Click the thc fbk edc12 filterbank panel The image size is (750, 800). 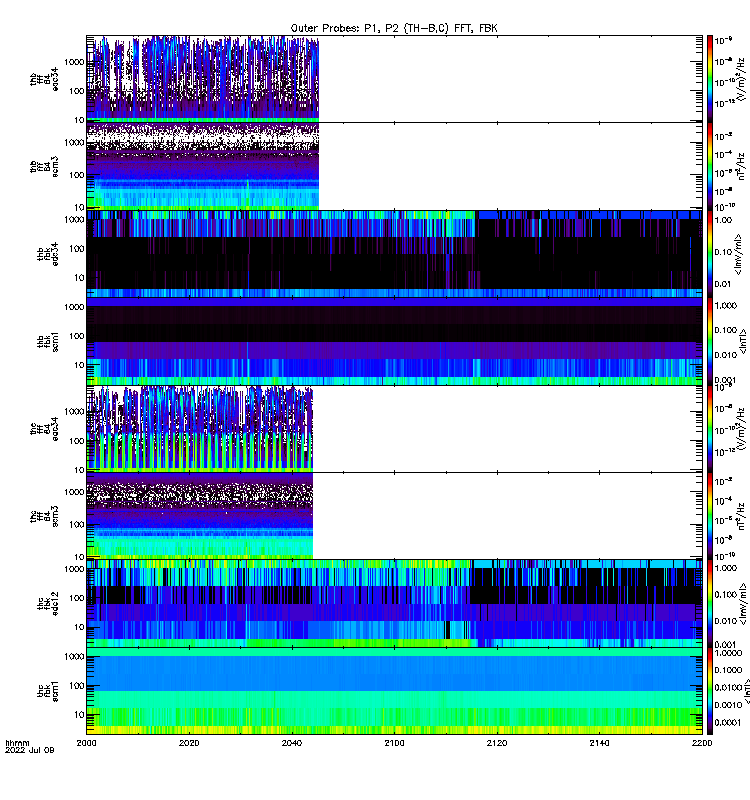pos(394,604)
